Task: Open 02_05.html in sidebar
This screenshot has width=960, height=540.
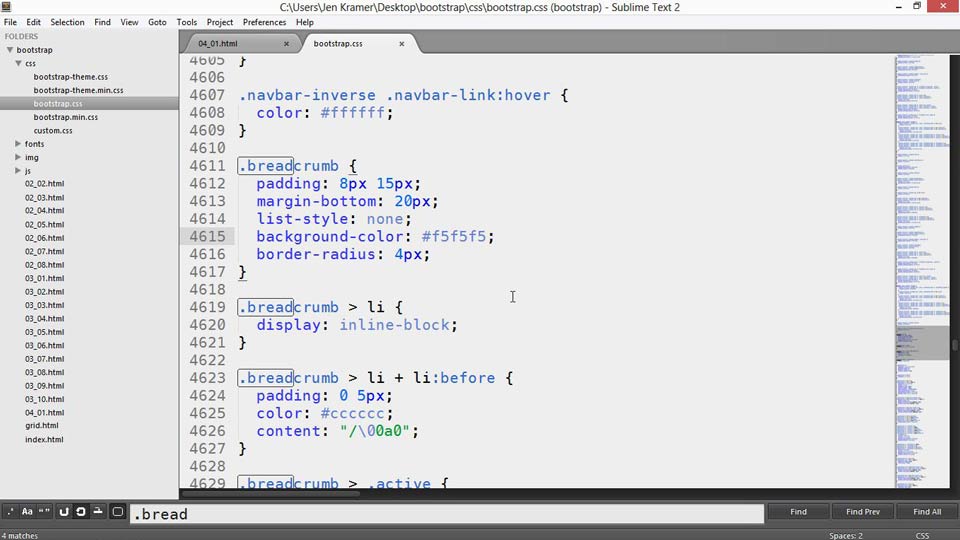Action: [x=44, y=225]
